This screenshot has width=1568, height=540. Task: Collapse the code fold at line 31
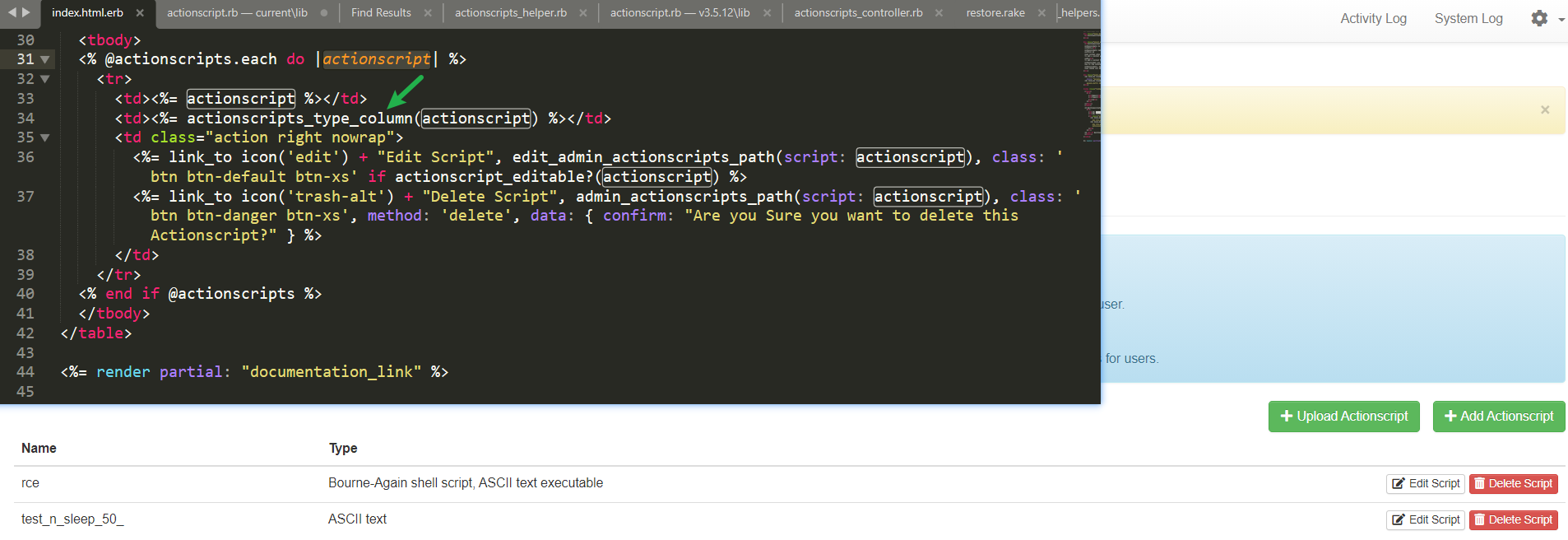[x=44, y=59]
